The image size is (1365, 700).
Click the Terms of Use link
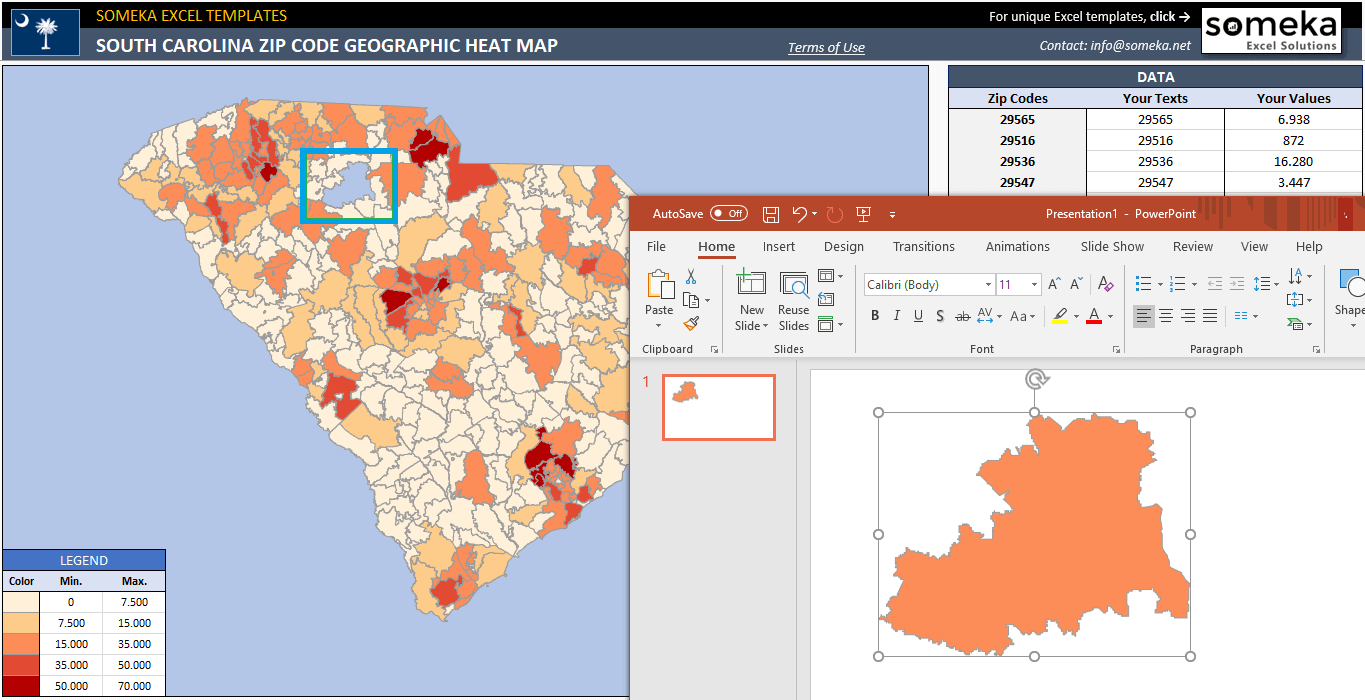(826, 47)
